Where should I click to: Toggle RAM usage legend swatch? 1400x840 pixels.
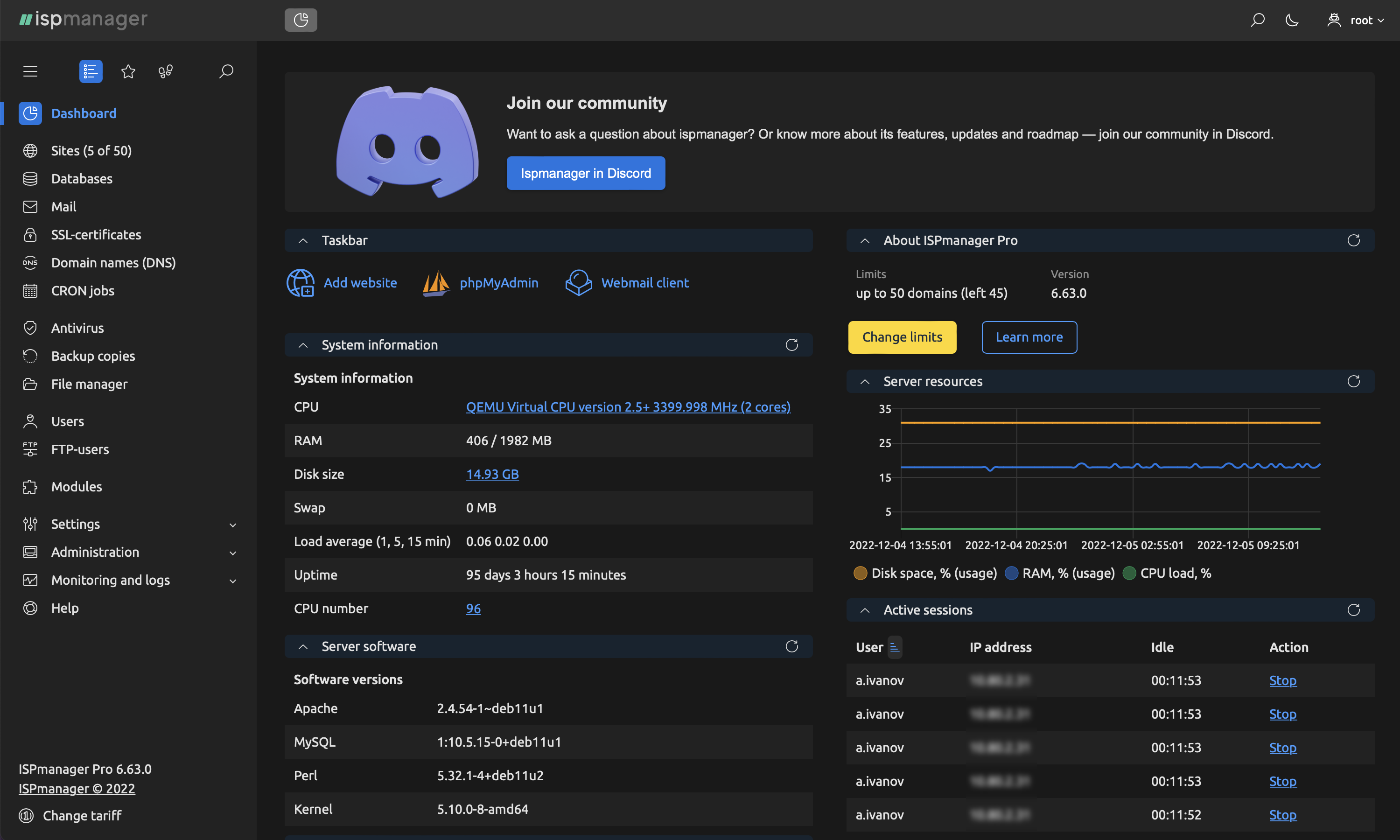1011,574
